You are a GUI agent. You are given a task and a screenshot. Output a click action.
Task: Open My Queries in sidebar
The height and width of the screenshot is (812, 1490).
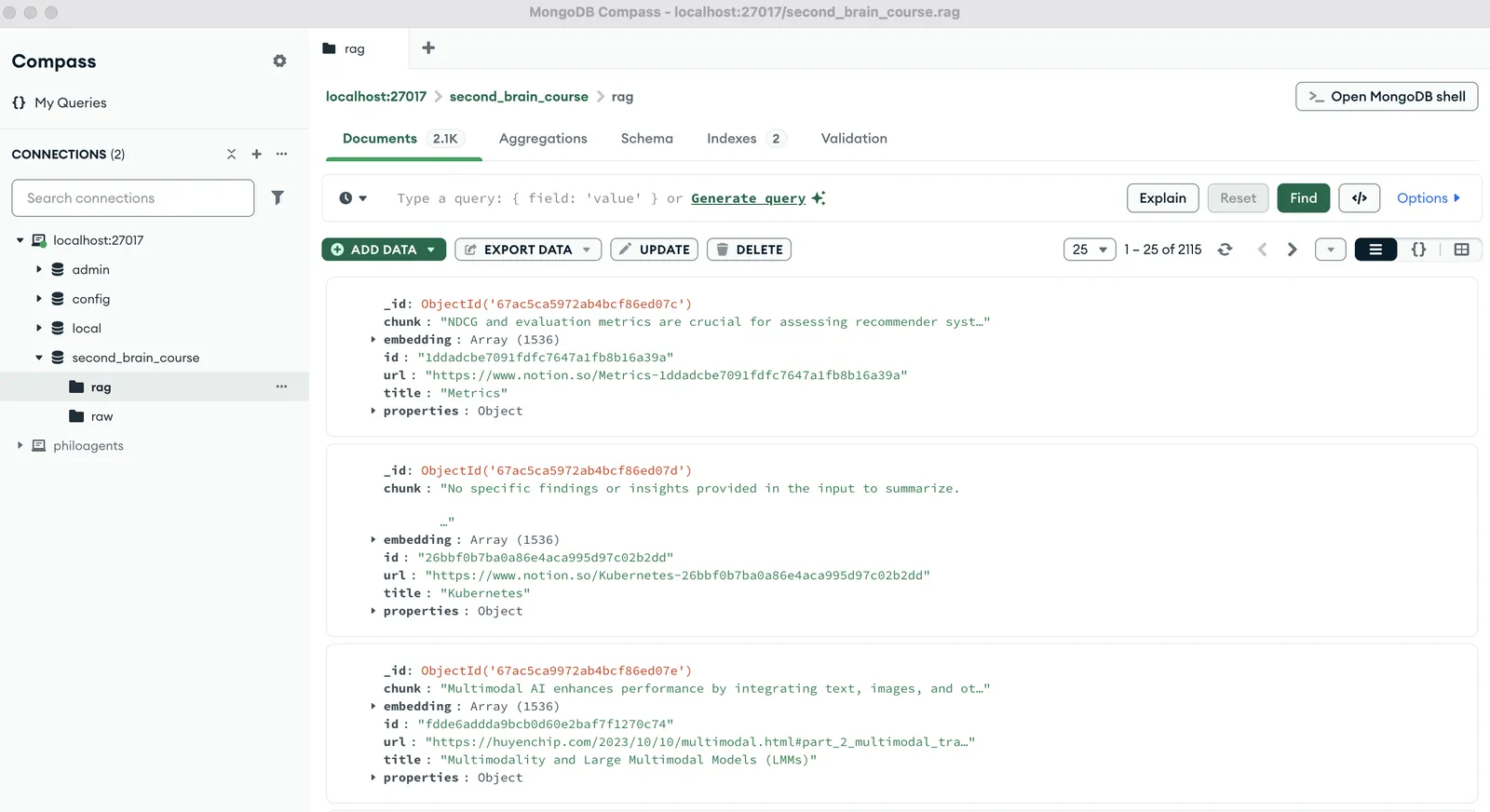click(x=60, y=102)
